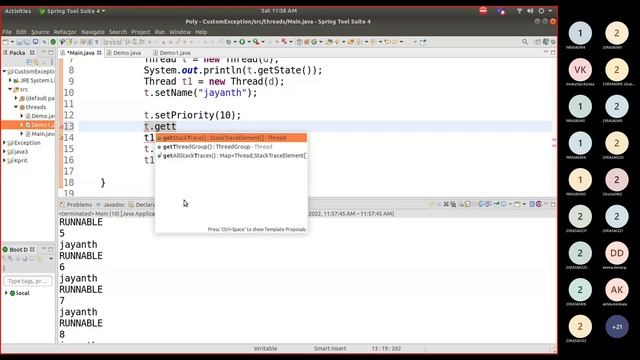Click Collapse All in Package Explorer toolbar
640x360 pixels.
[x=29, y=62]
